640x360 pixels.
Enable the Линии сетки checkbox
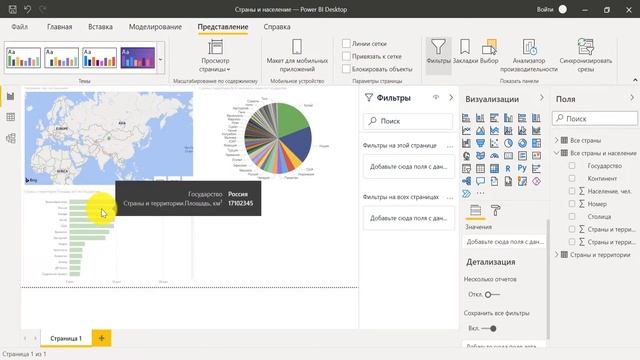click(x=346, y=43)
